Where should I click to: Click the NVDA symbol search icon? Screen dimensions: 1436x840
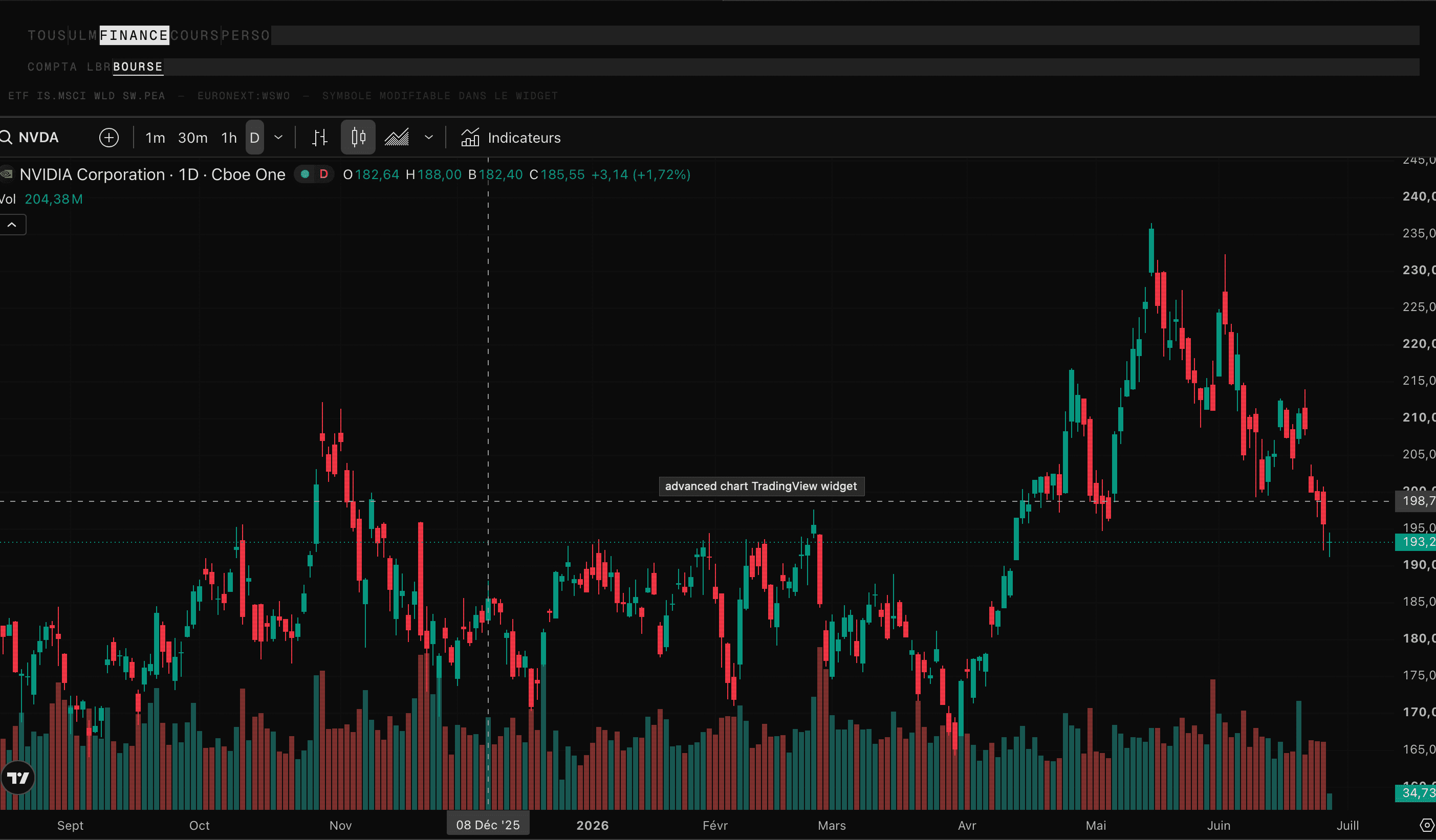pos(6,137)
